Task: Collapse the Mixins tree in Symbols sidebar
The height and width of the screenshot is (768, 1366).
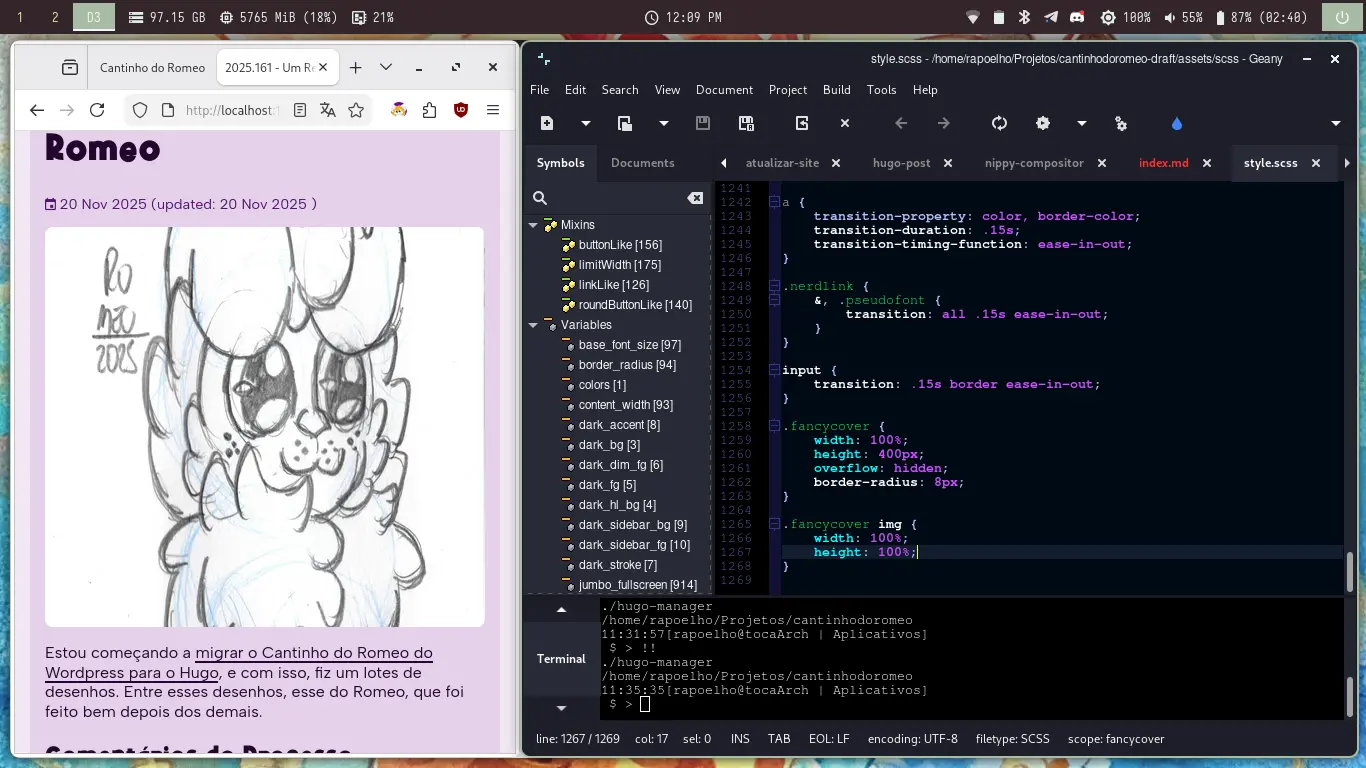Action: pos(534,225)
